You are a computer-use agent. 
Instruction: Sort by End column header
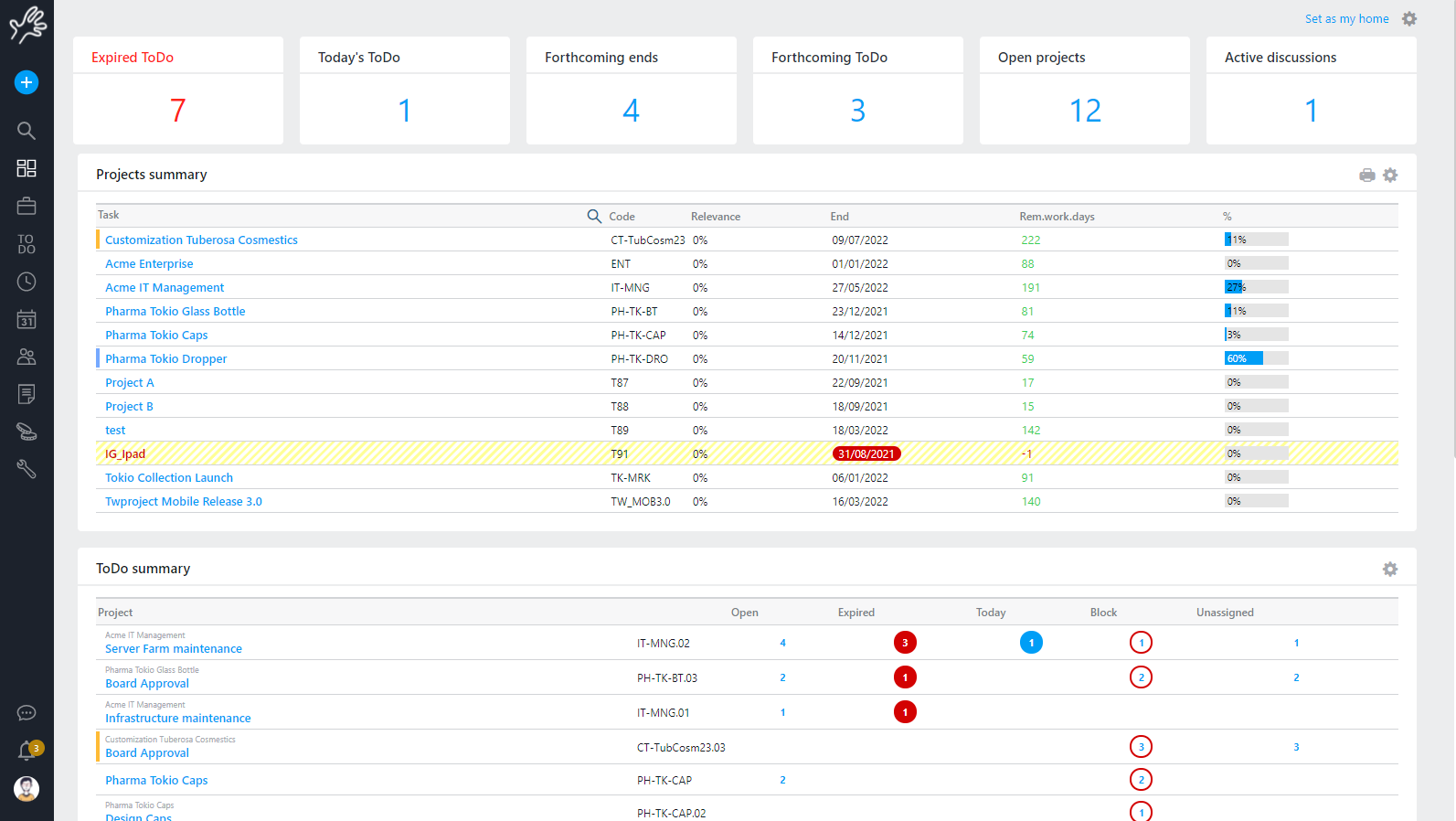[x=839, y=217]
